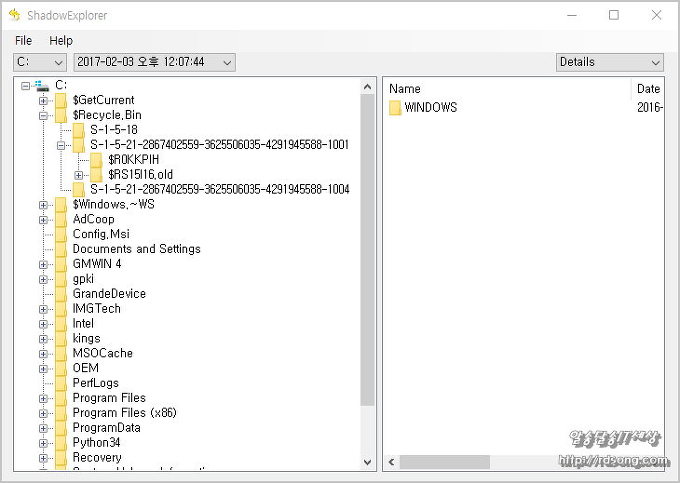Viewport: 680px width, 483px height.
Task: Click the C: drive icon in tree
Action: click(x=41, y=86)
